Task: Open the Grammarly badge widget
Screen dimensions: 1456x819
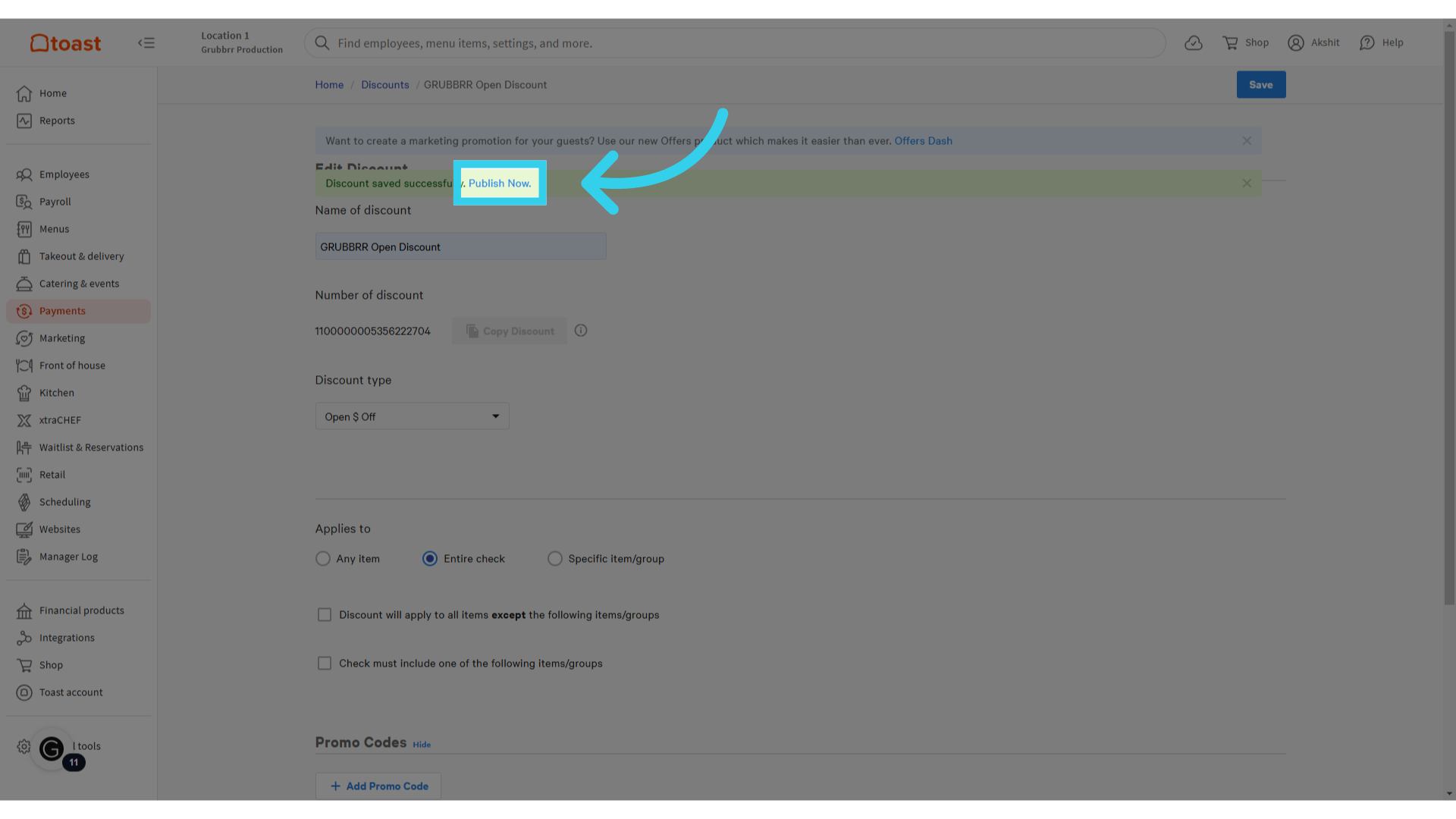Action: tap(52, 749)
